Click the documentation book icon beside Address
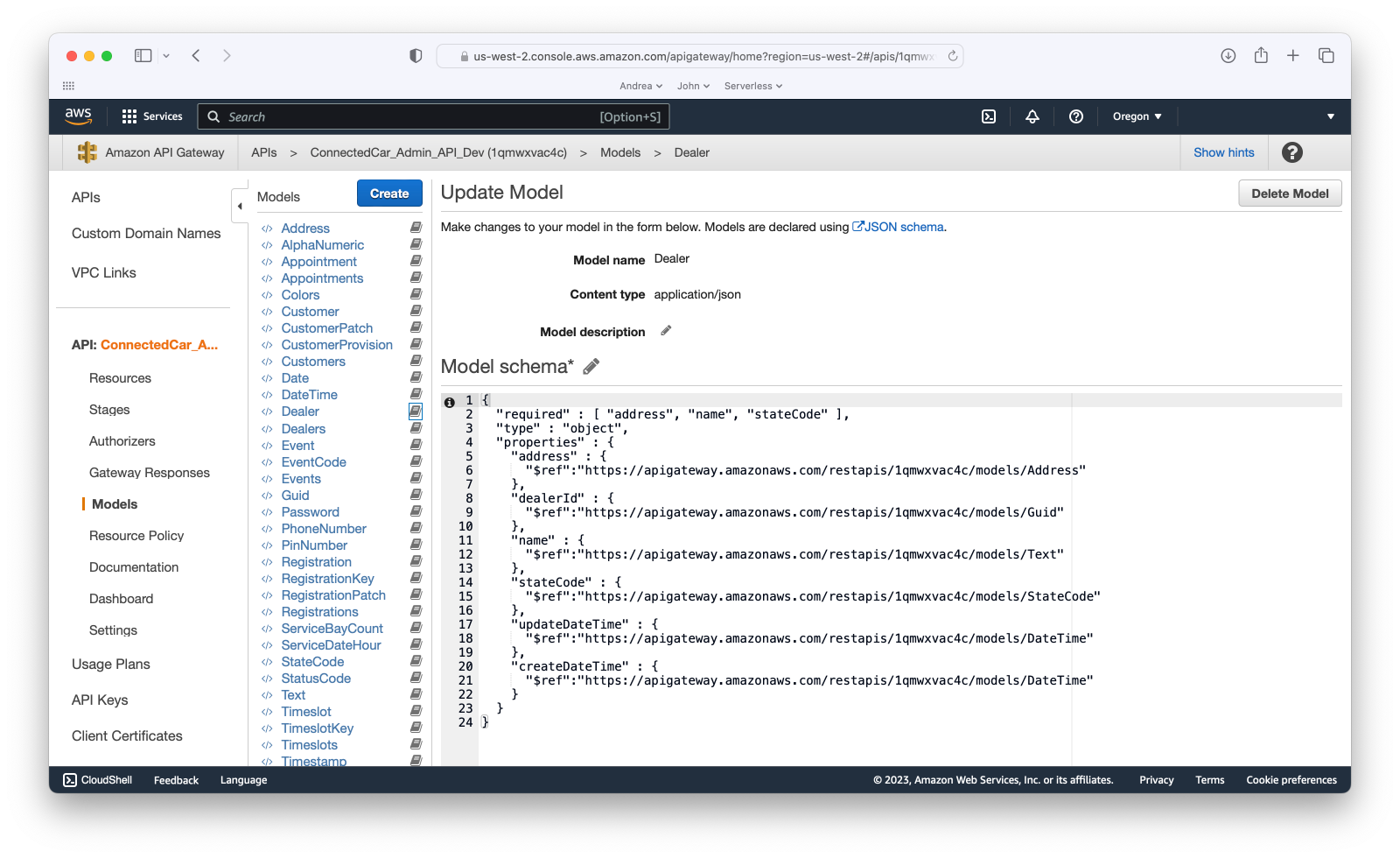The width and height of the screenshot is (1400, 858). click(416, 228)
